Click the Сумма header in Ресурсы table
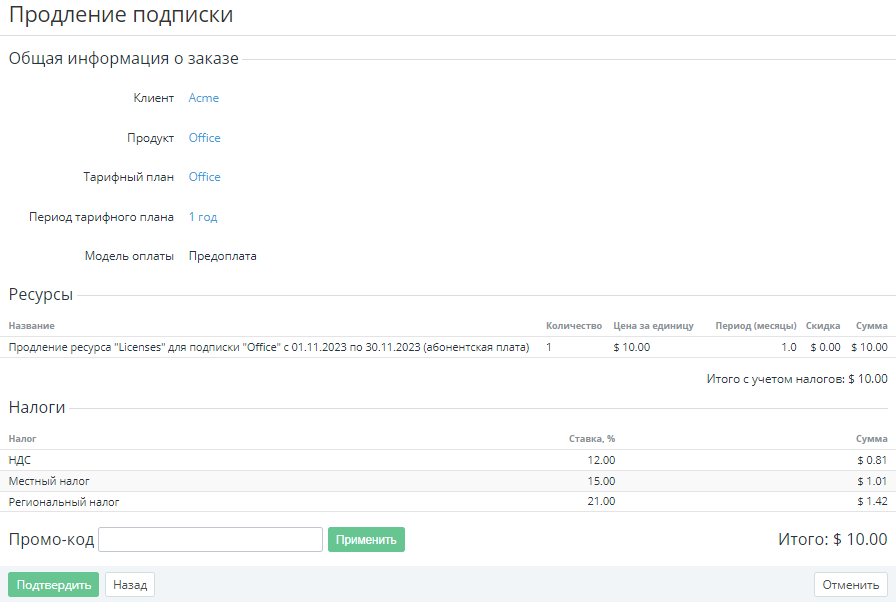 coord(871,326)
